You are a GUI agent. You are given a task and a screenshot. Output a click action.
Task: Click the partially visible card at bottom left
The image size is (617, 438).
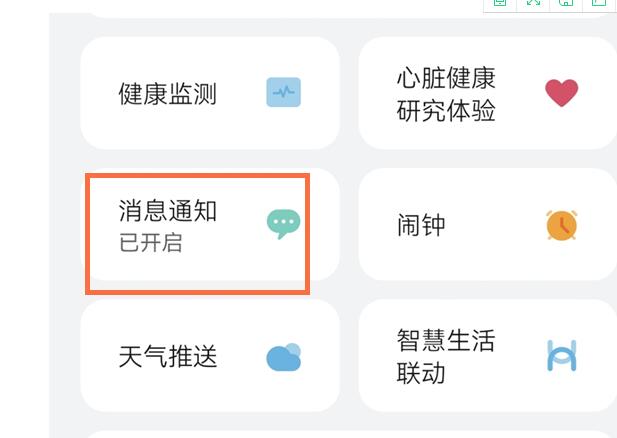(x=210, y=434)
